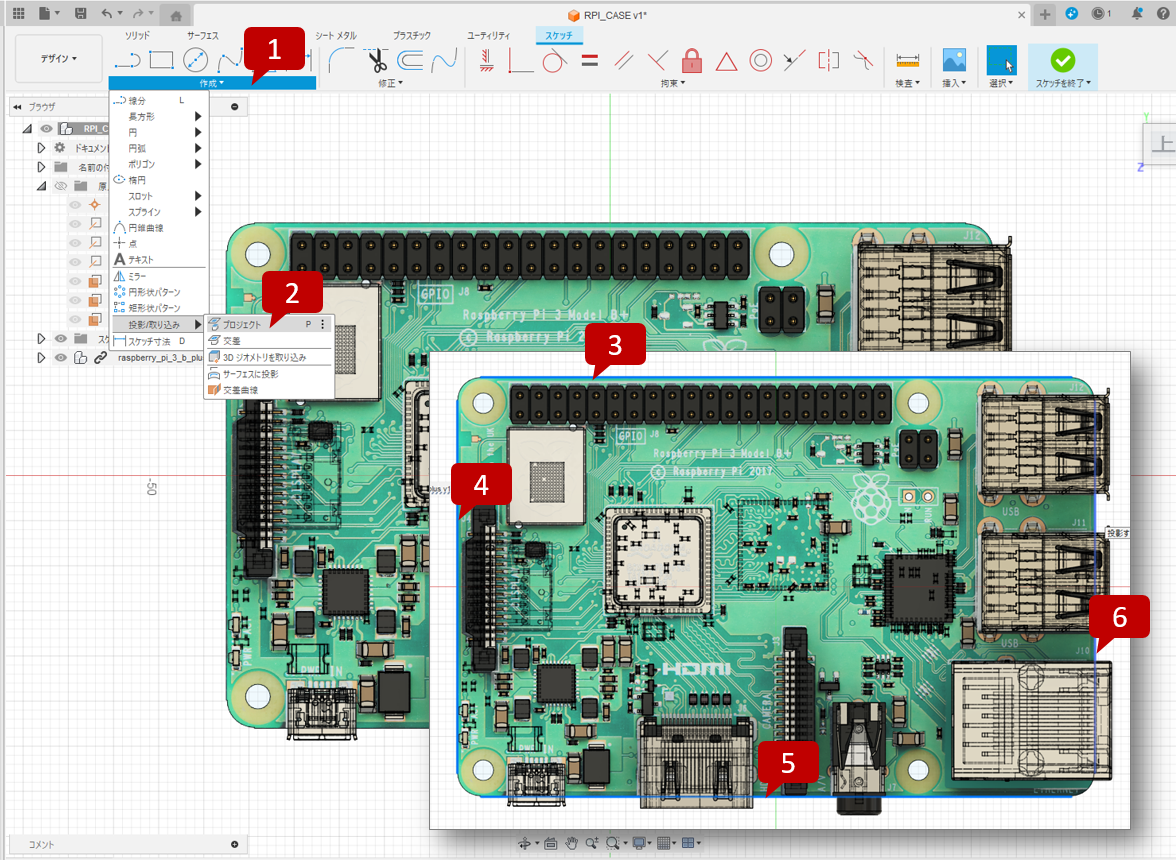Image resolution: width=1176 pixels, height=860 pixels.
Task: Expand the コメント panel plus button
Action: [235, 844]
